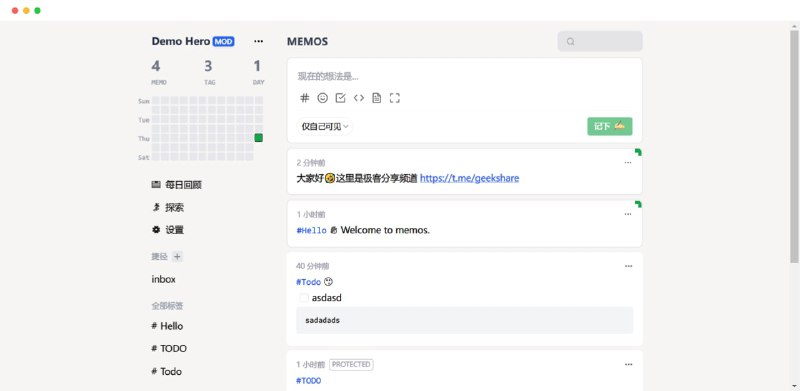Click the #Hello tag in the memo
The image size is (800, 391).
tap(311, 230)
